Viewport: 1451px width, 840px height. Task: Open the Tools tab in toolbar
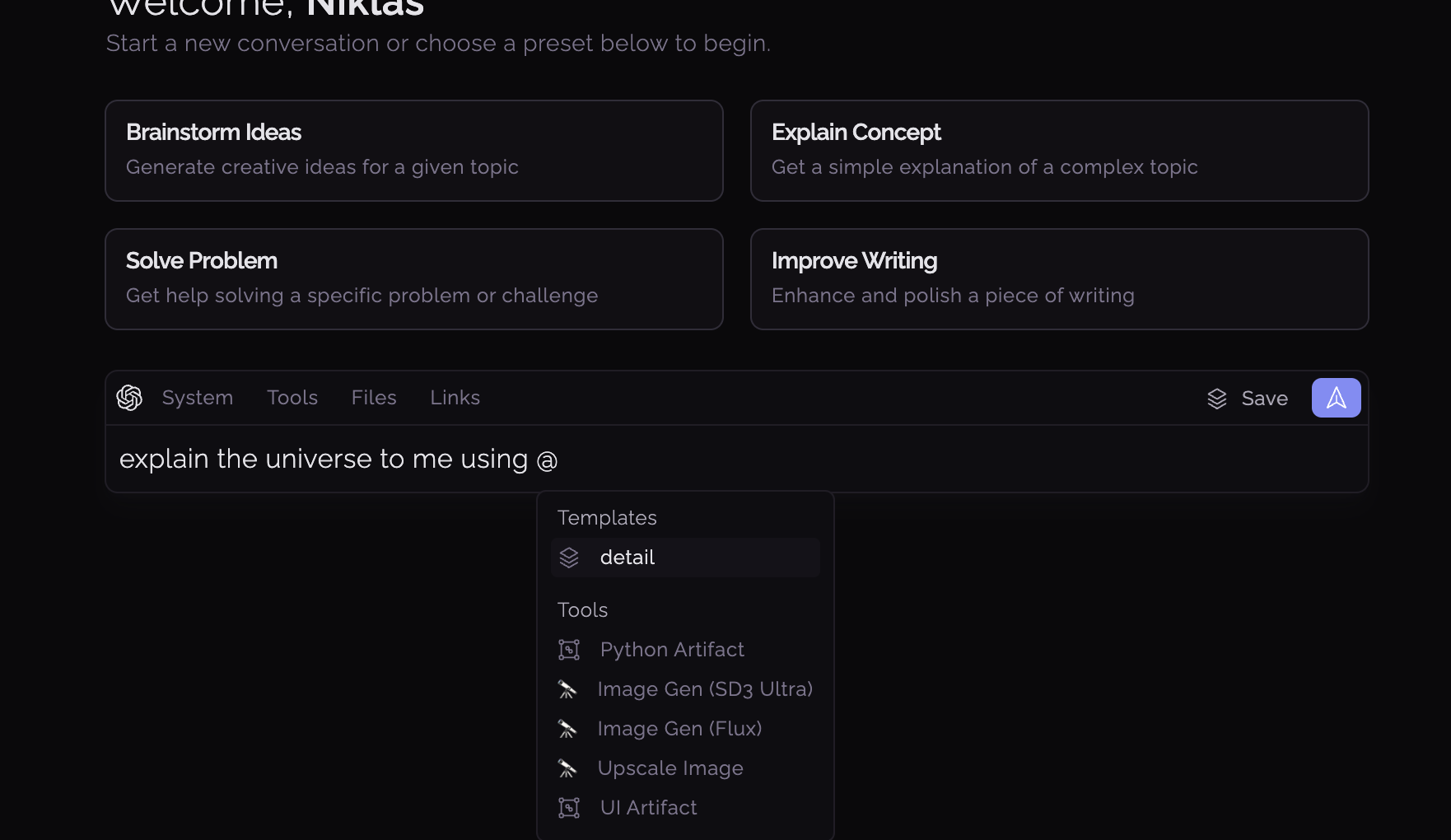292,398
